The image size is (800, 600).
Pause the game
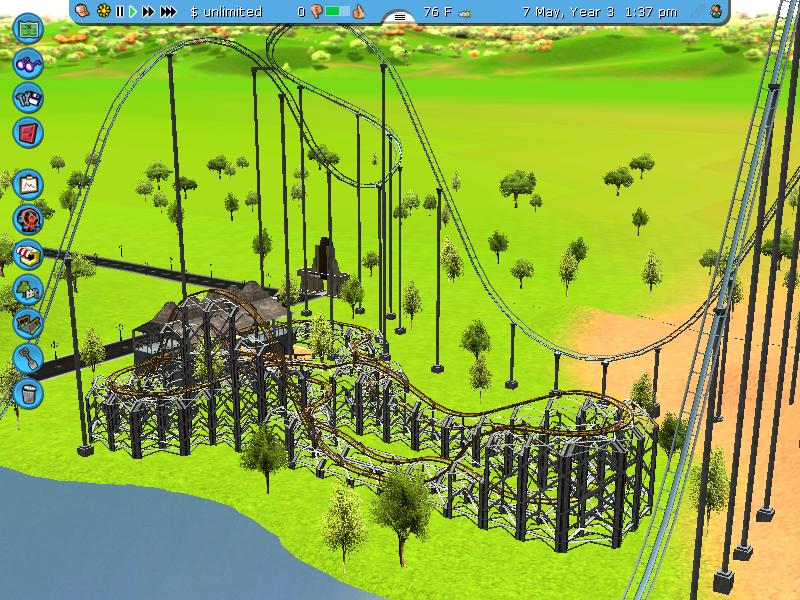[120, 12]
